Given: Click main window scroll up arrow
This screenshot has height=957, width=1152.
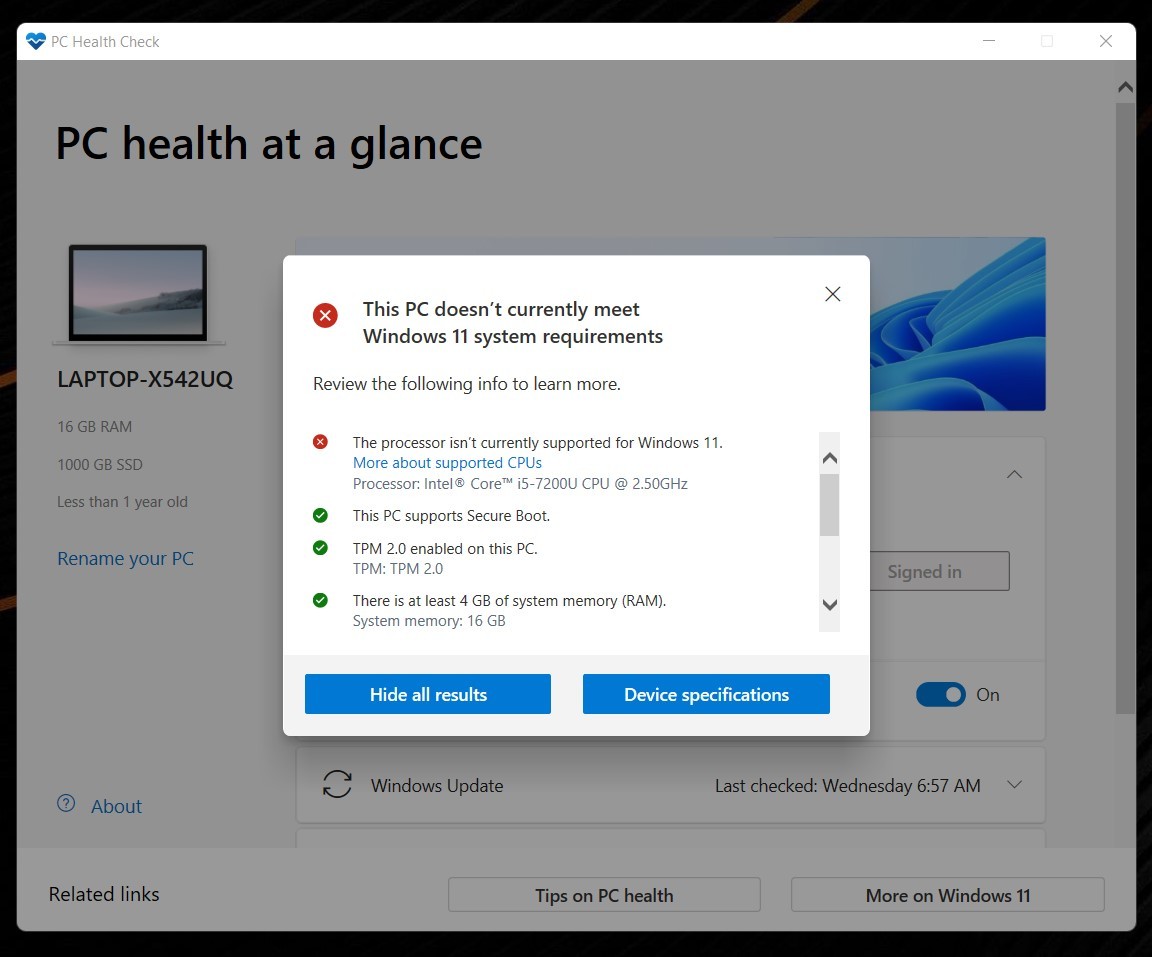Looking at the screenshot, I should point(1125,87).
